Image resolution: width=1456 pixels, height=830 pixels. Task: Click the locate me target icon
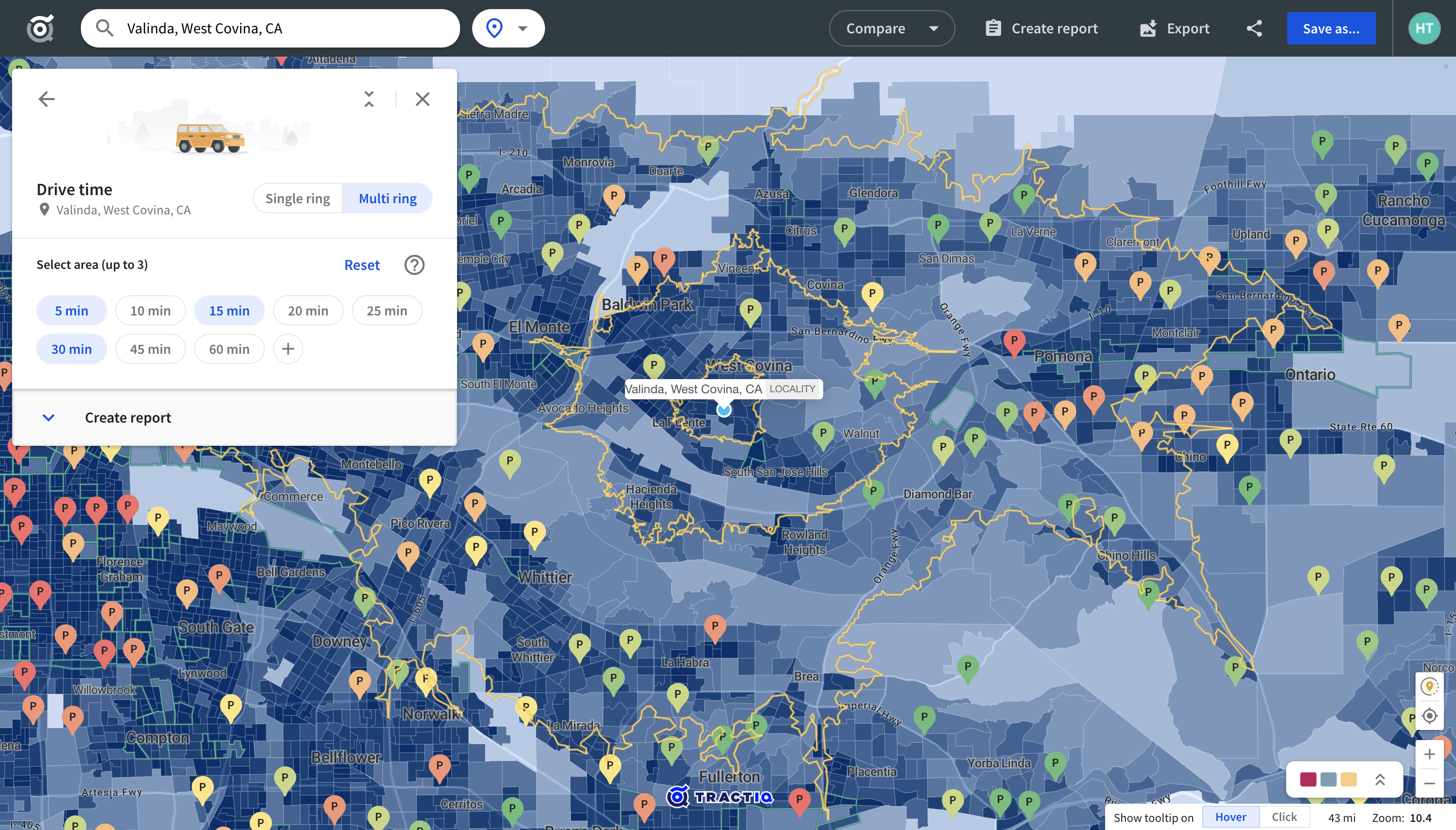click(x=1429, y=715)
